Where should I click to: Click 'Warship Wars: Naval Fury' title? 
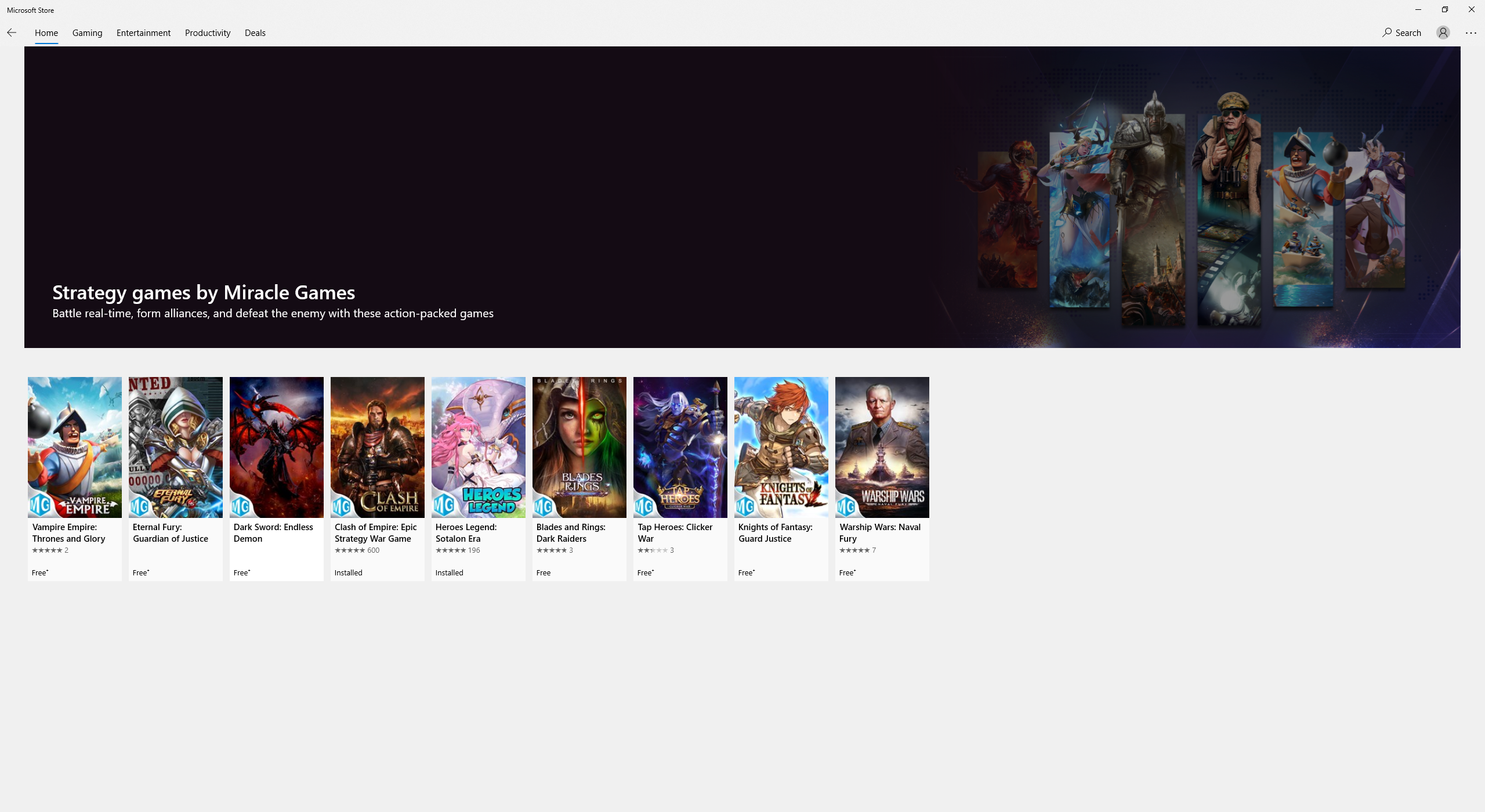coord(880,532)
